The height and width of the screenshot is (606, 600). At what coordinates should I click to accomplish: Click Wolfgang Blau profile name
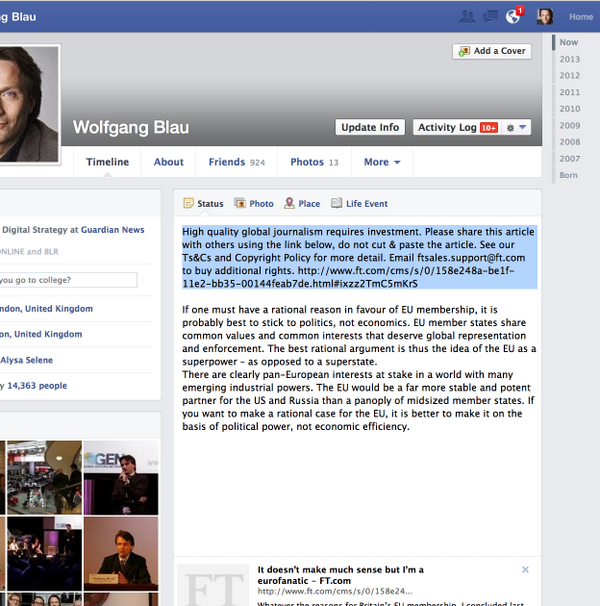131,127
